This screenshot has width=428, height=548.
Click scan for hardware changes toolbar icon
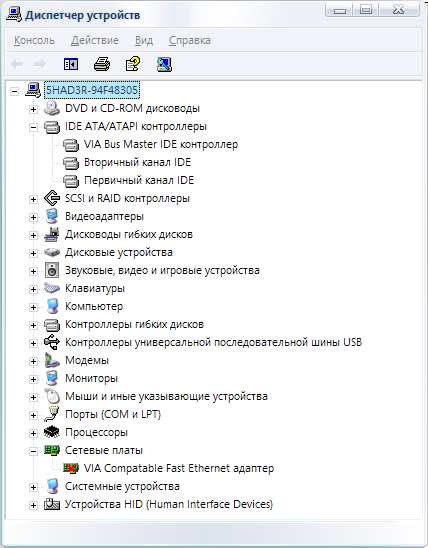(x=164, y=64)
